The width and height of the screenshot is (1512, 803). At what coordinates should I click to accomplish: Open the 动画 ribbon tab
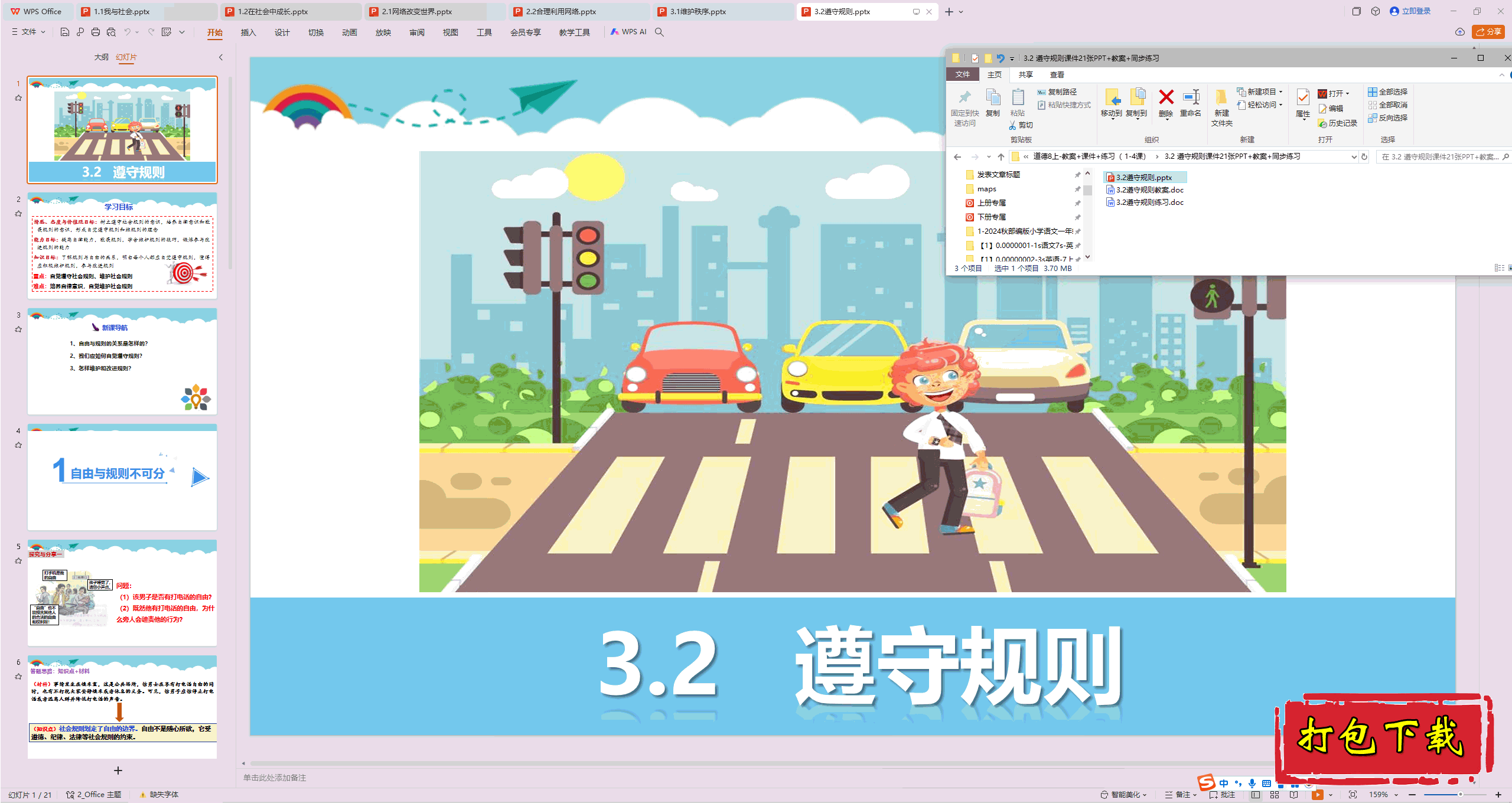(x=349, y=32)
